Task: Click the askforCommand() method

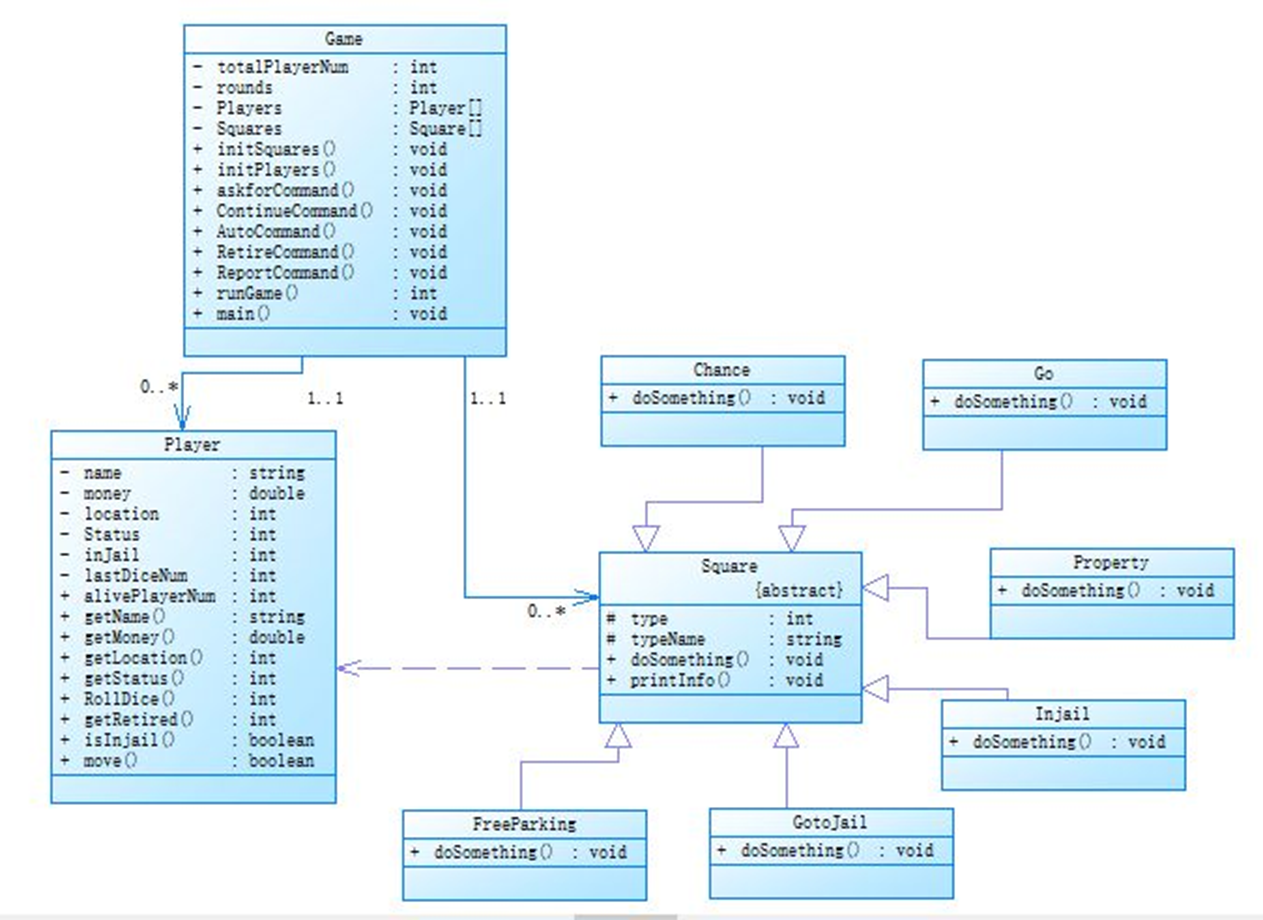Action: click(285, 190)
